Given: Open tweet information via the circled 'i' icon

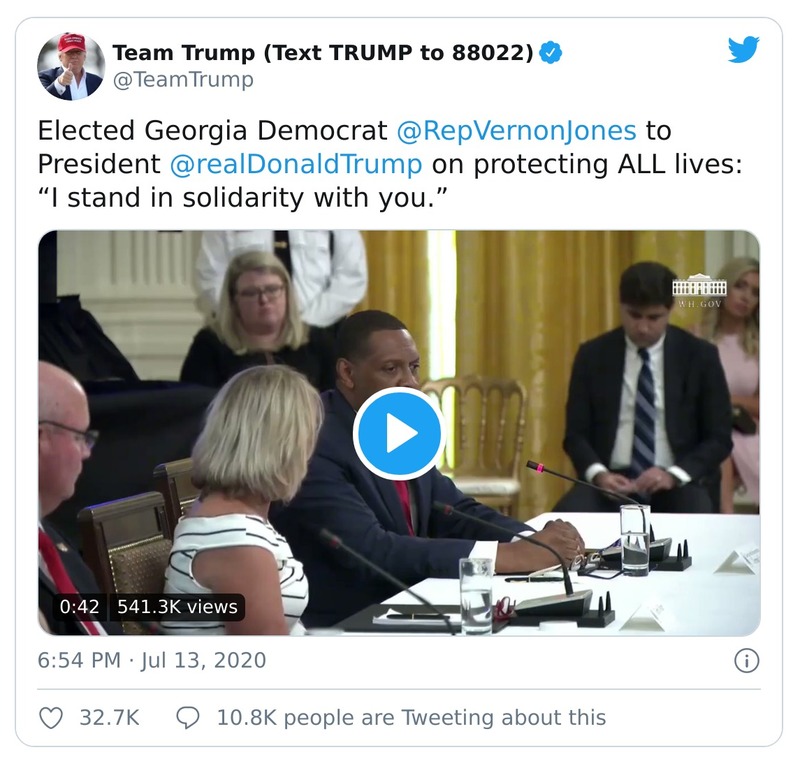Looking at the screenshot, I should coord(746,661).
